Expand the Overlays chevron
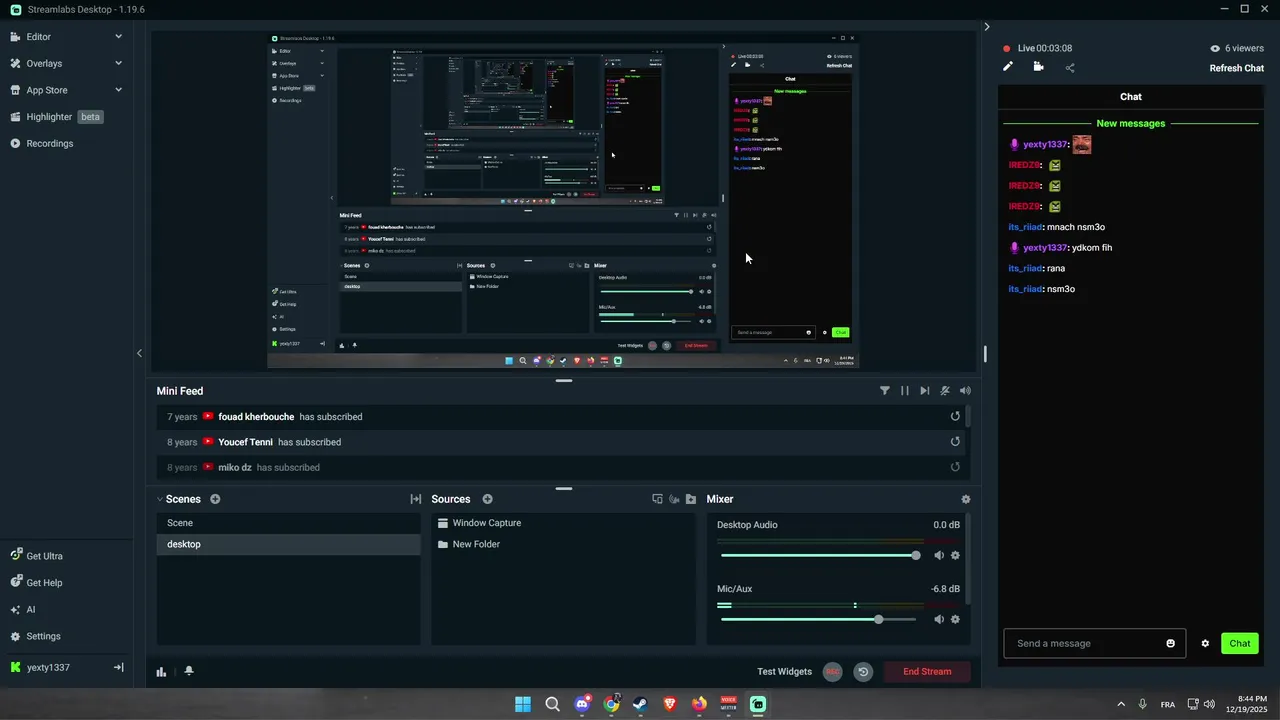Screen dimensions: 1280x720 118,63
